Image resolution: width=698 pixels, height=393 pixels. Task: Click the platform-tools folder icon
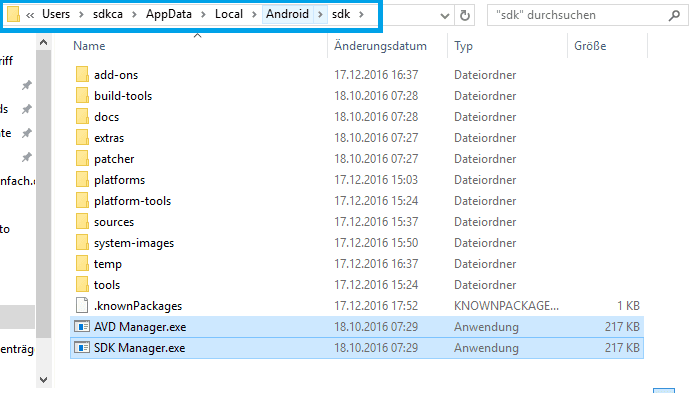[82, 200]
